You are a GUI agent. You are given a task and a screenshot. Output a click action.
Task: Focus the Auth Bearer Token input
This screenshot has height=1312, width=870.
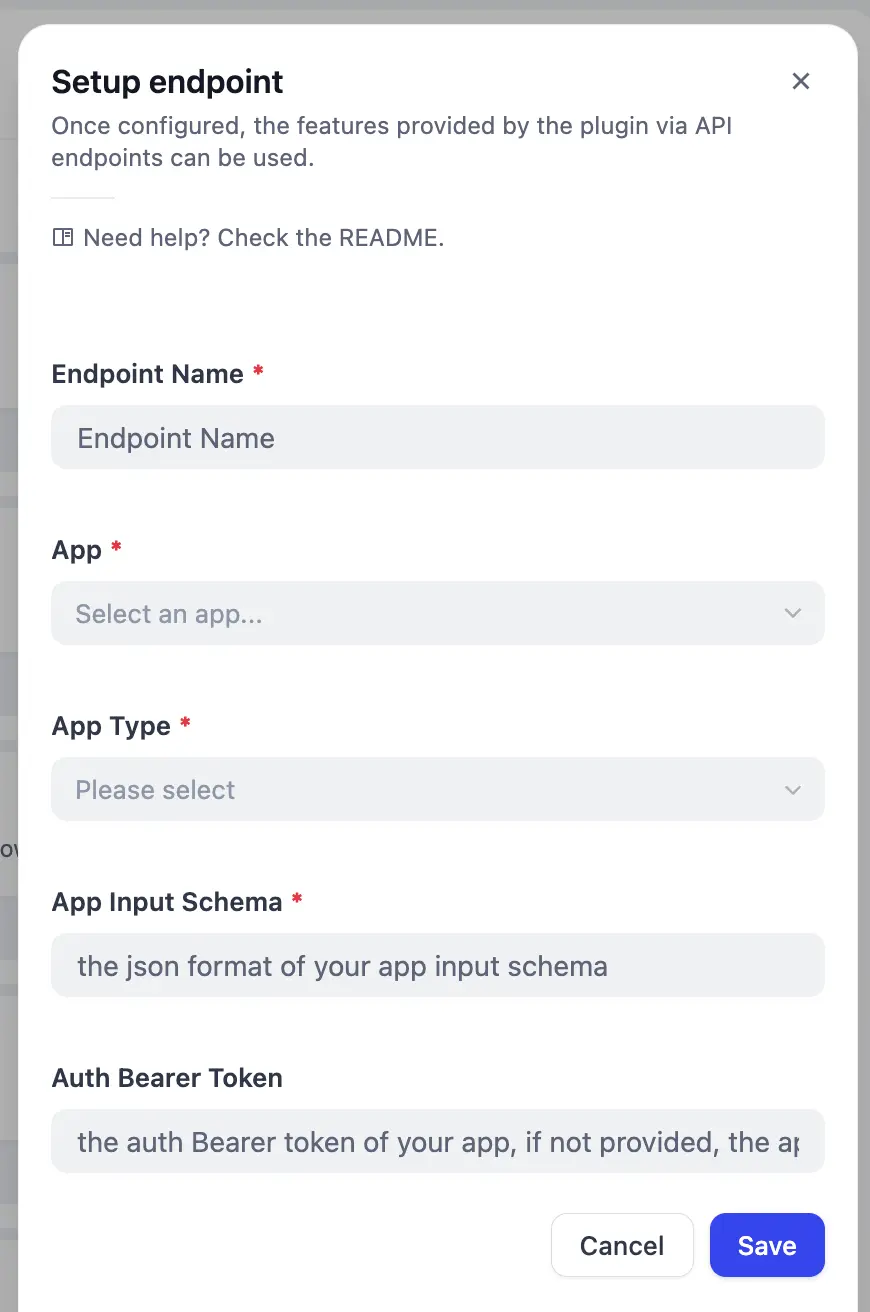click(437, 1142)
